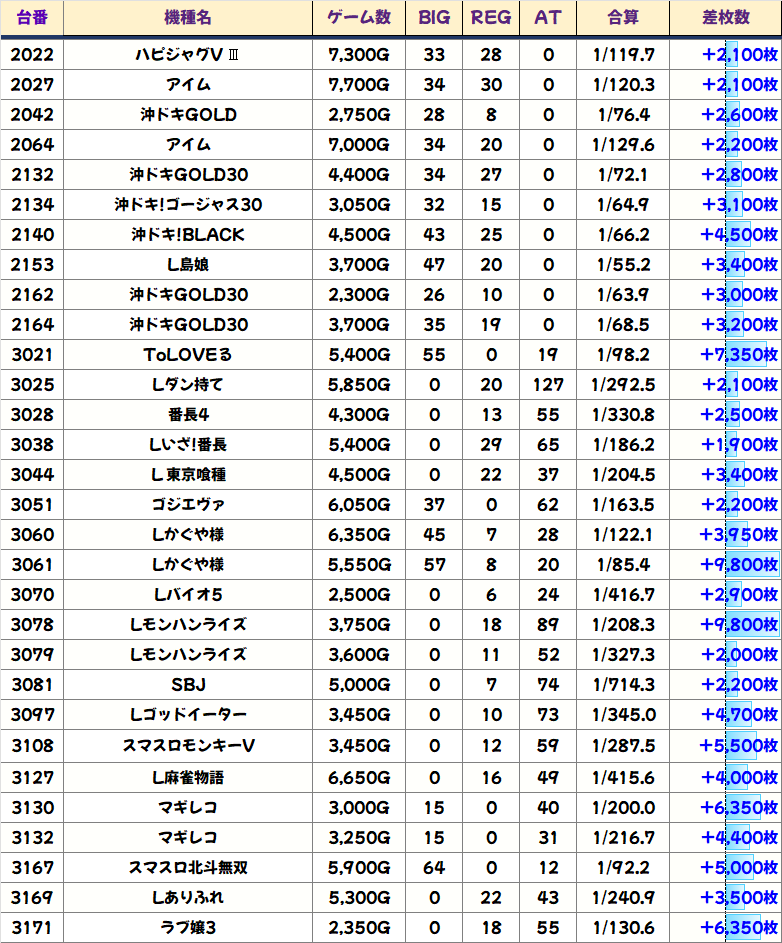Image resolution: width=782 pixels, height=943 pixels.
Task: Click the REG column header
Action: point(491,17)
